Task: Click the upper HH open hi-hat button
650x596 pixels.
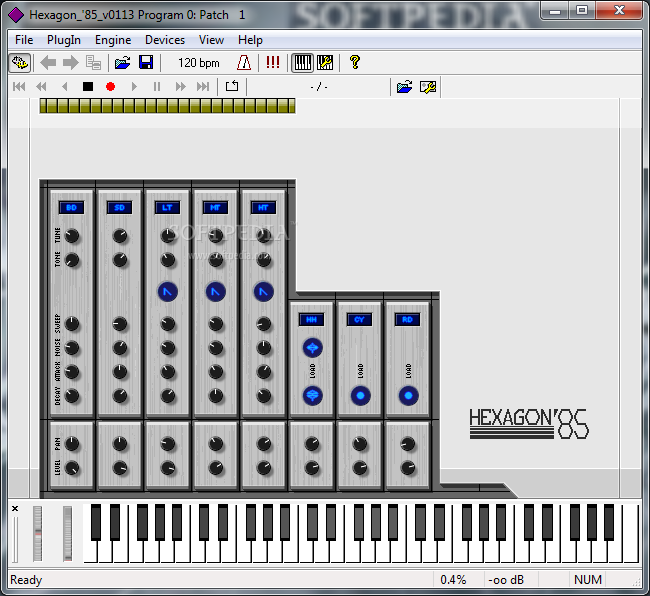Action: 312,348
